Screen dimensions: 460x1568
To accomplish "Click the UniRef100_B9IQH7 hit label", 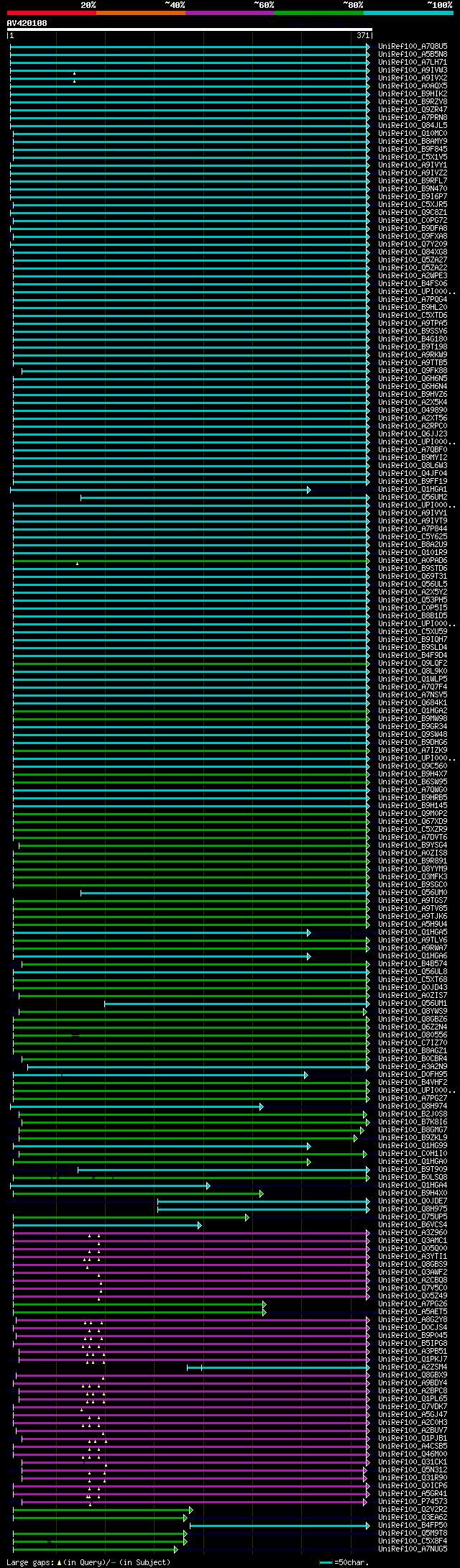I will pyautogui.click(x=413, y=639).
